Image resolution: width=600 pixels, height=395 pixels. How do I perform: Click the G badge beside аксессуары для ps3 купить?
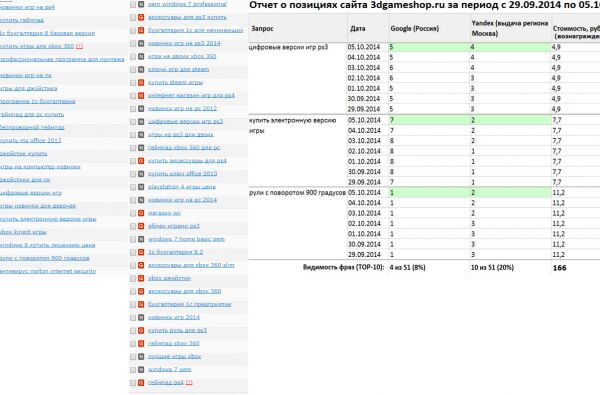point(141,17)
